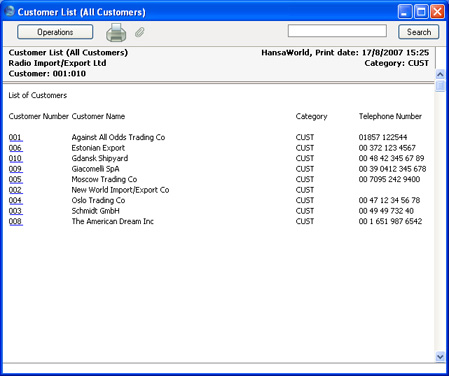449x376 pixels.
Task: Click telephone number 00 7095 242 9400
Action: click(x=389, y=179)
